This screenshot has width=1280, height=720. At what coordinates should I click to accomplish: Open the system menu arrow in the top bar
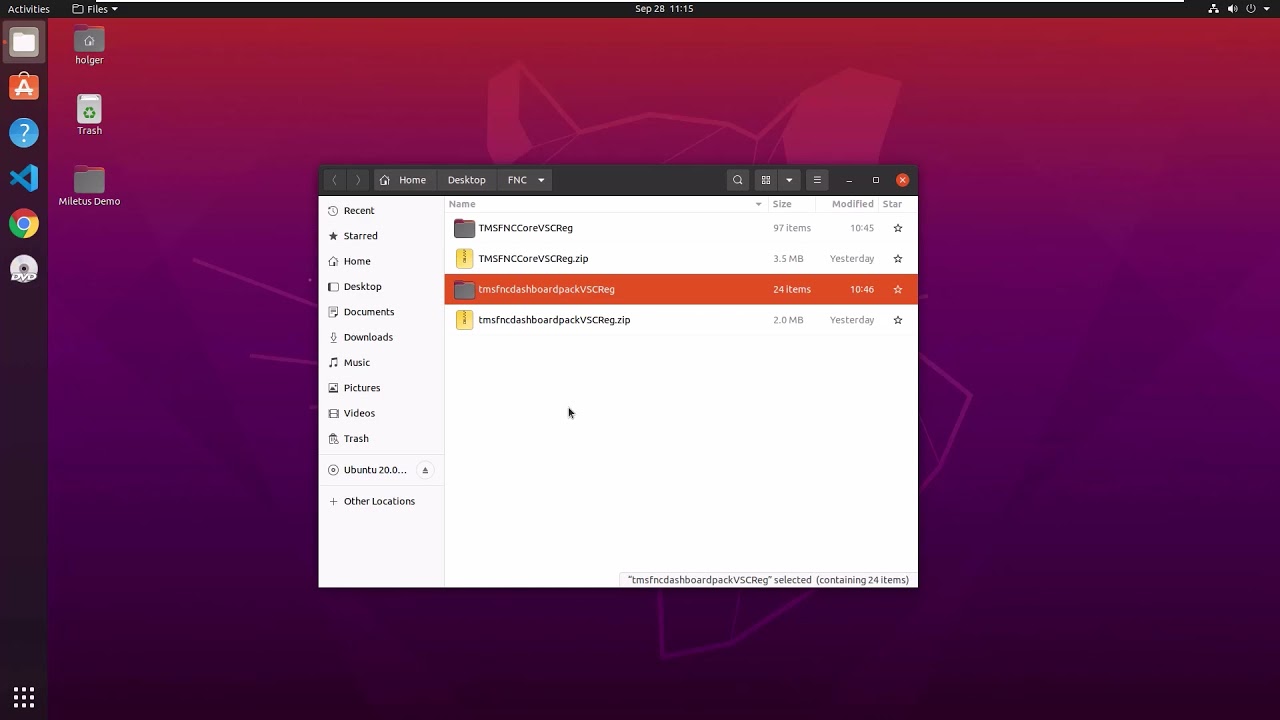point(1267,9)
